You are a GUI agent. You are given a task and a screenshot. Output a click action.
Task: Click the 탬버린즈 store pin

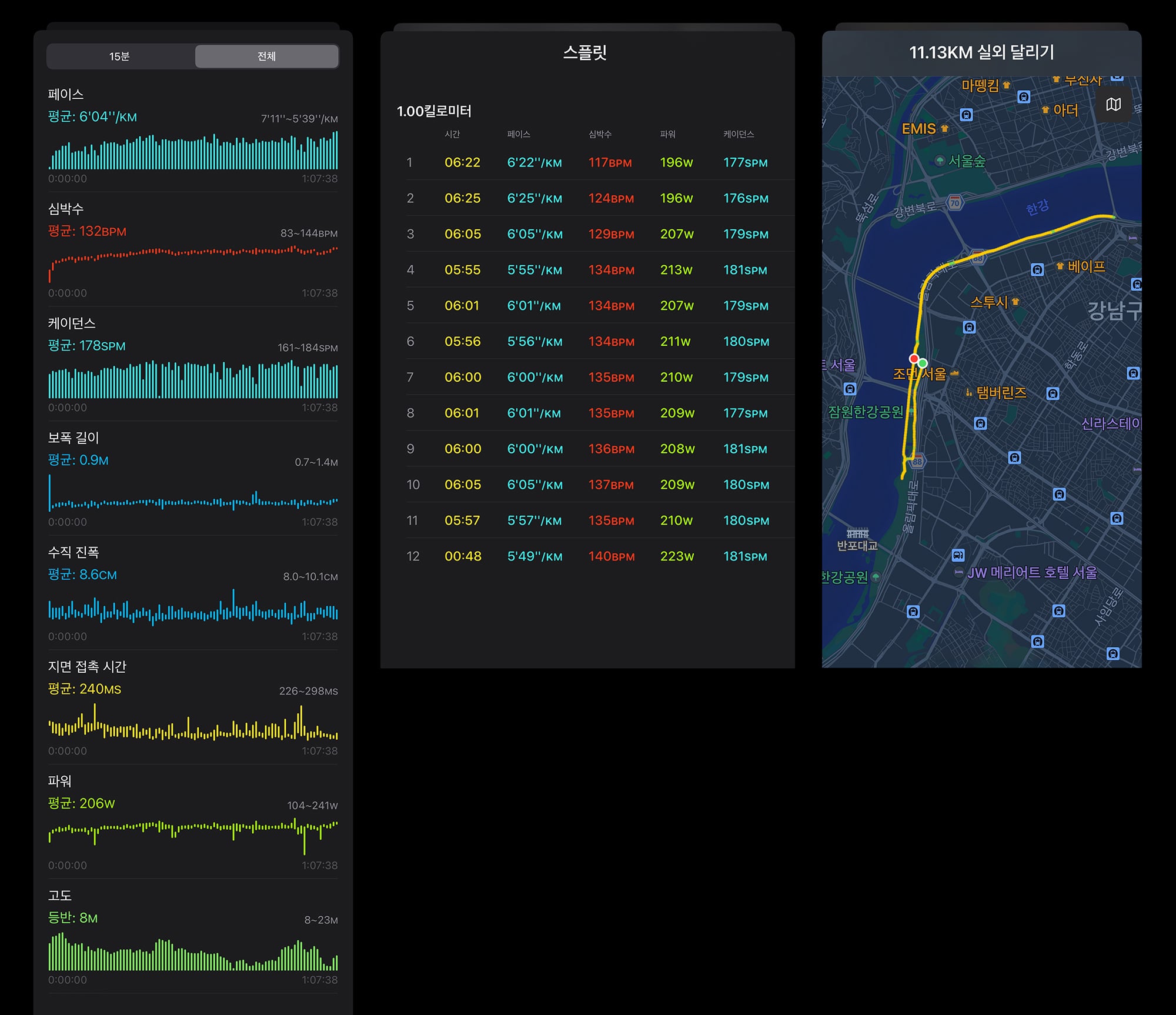[x=968, y=392]
